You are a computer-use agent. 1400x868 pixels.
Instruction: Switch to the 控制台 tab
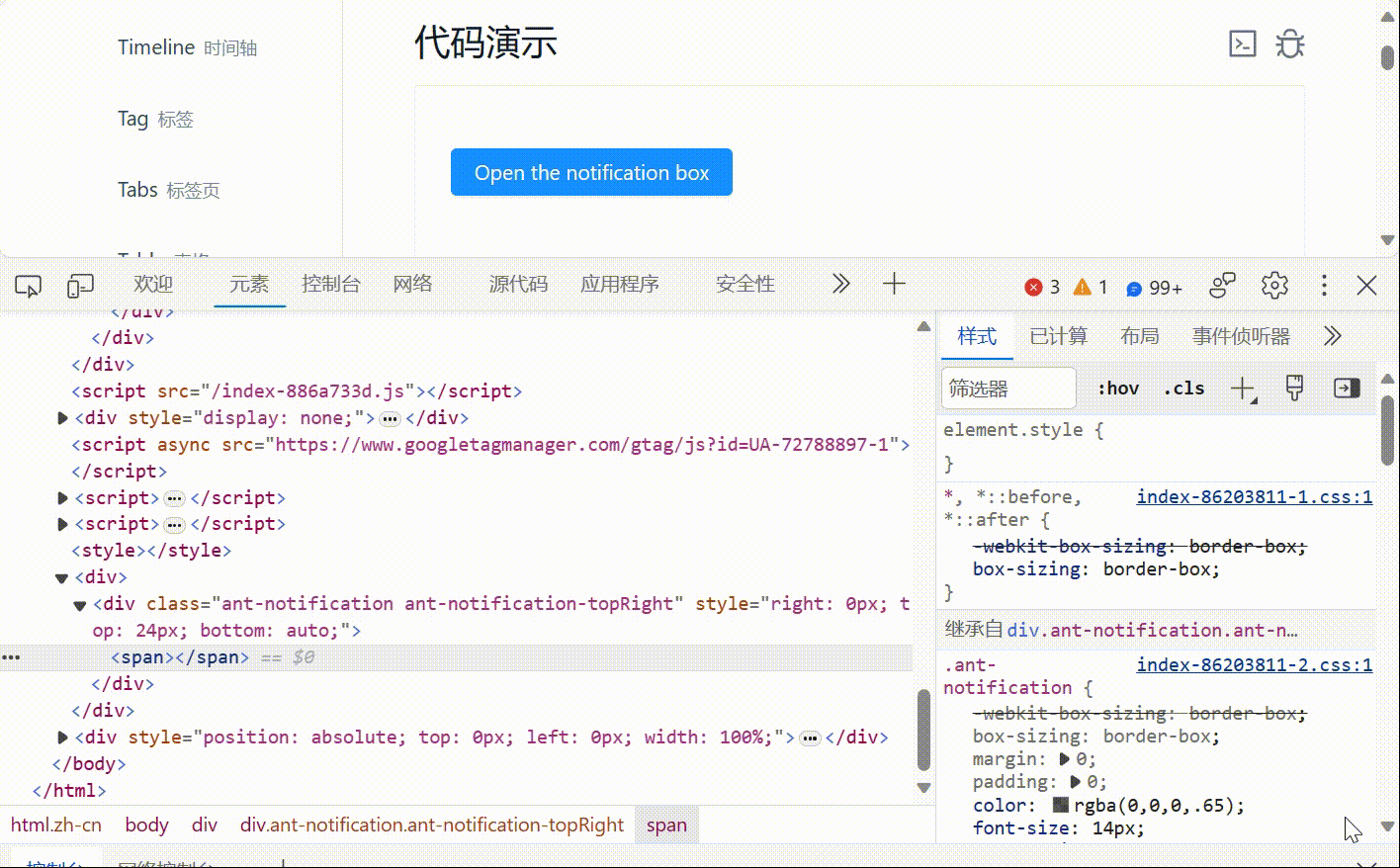(331, 285)
